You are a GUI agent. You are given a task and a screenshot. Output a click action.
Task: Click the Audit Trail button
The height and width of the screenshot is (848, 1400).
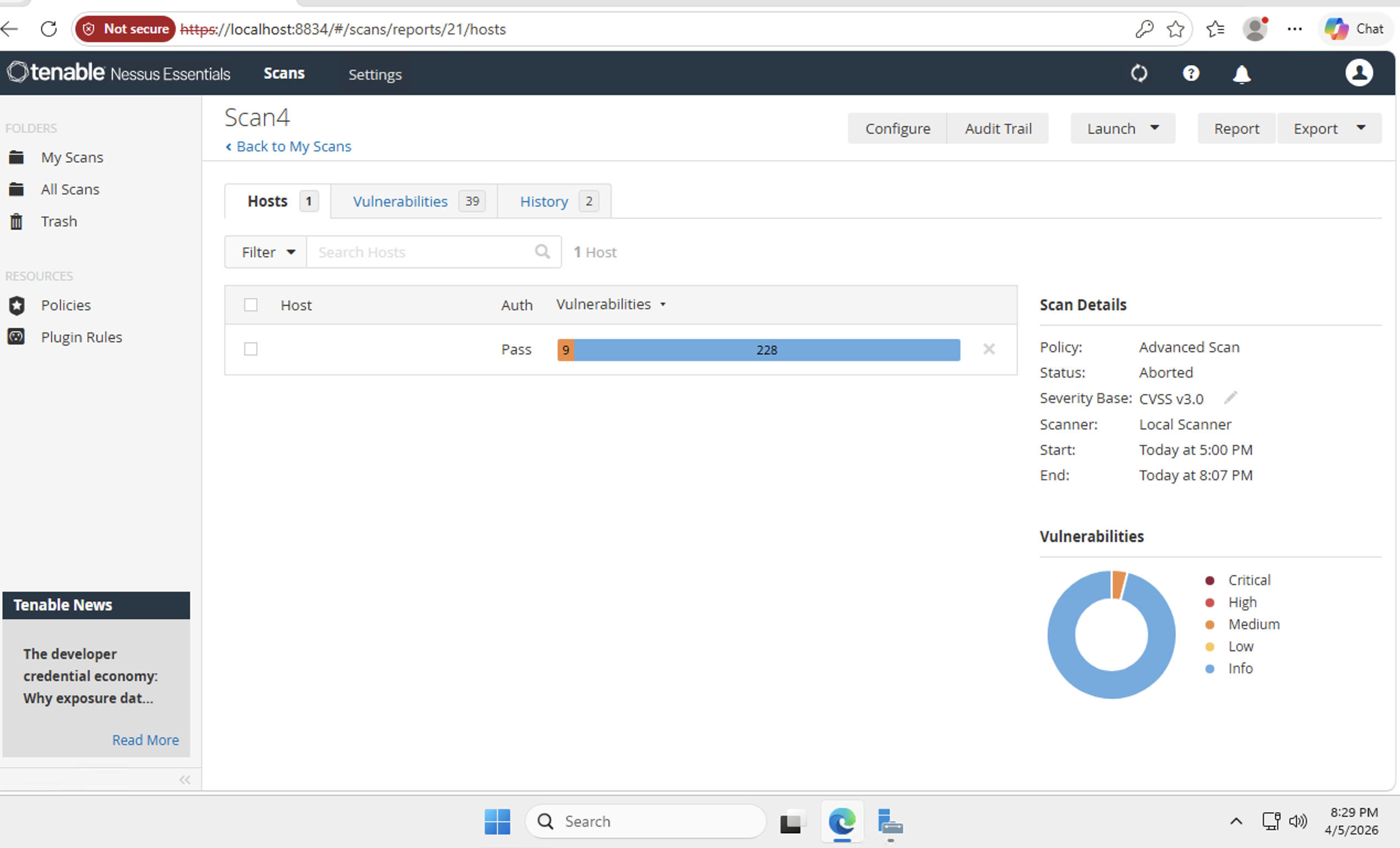point(998,129)
